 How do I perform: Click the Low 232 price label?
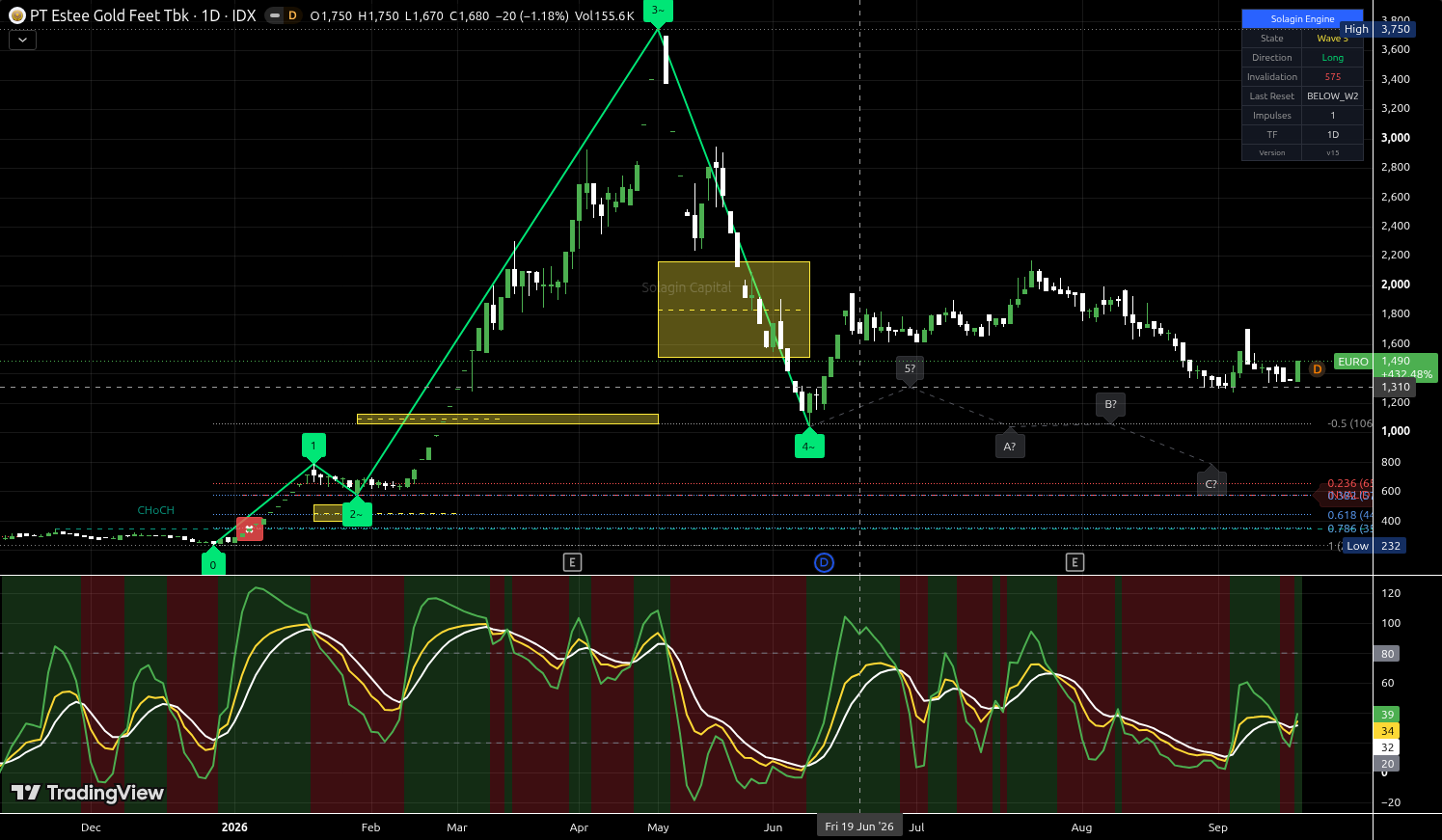1374,546
